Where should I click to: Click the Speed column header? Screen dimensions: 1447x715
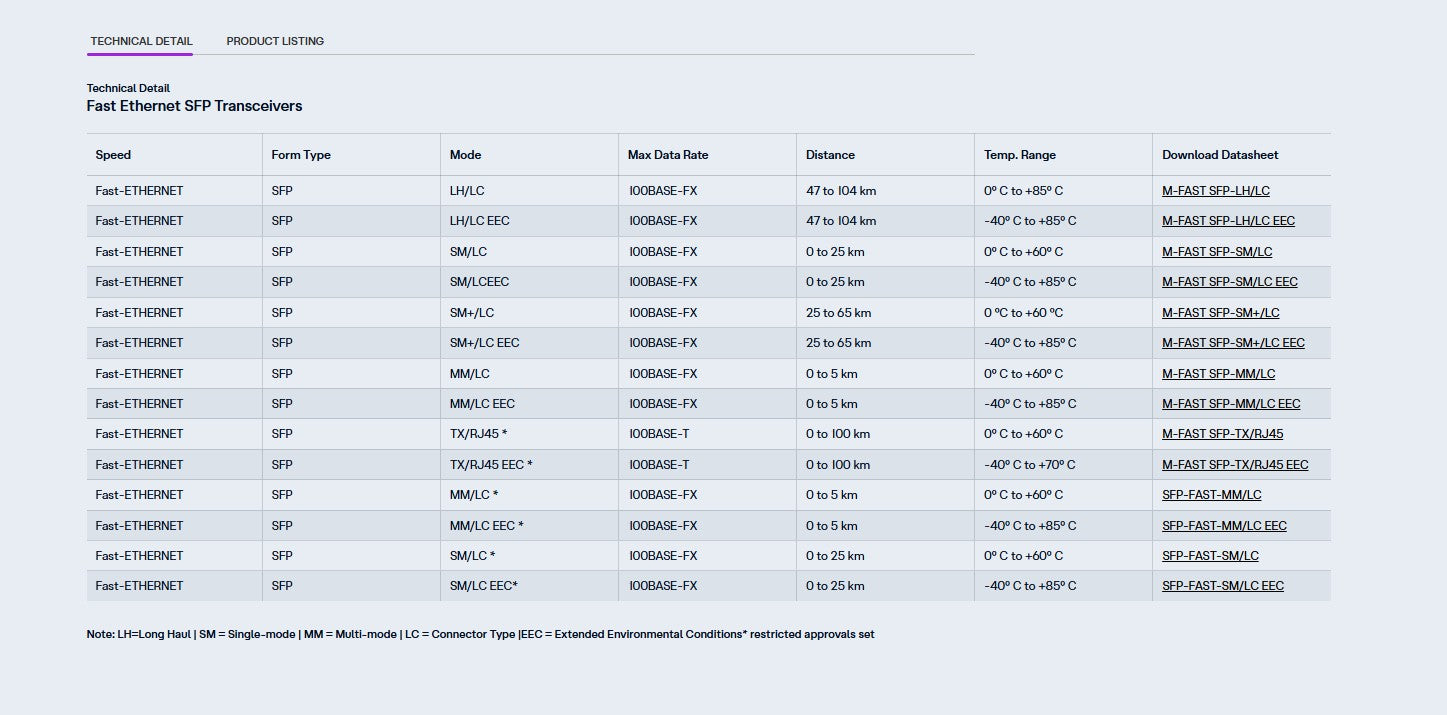pyautogui.click(x=113, y=155)
